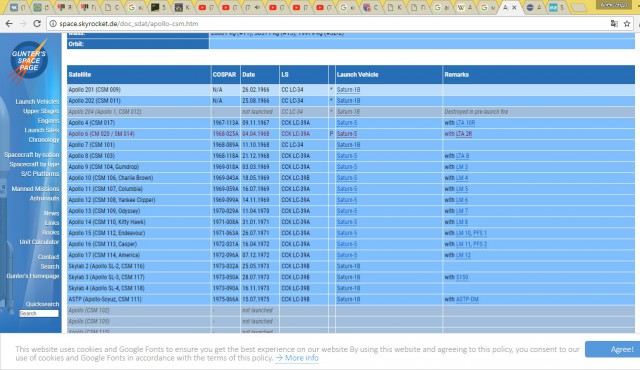
Task: Select date 15.07.1975 in ASTP row
Action: (256, 299)
